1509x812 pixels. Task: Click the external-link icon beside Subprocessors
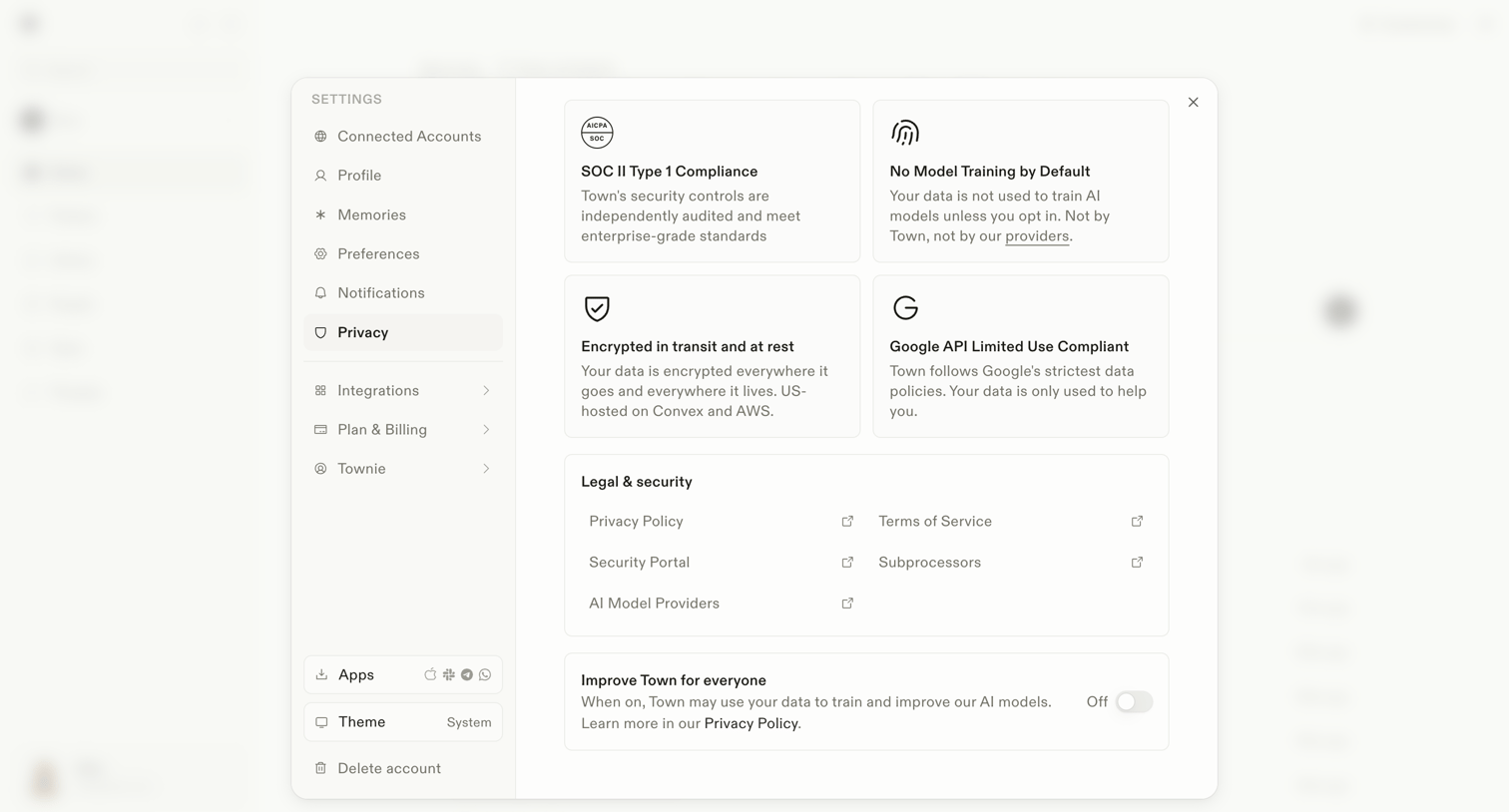point(1137,563)
